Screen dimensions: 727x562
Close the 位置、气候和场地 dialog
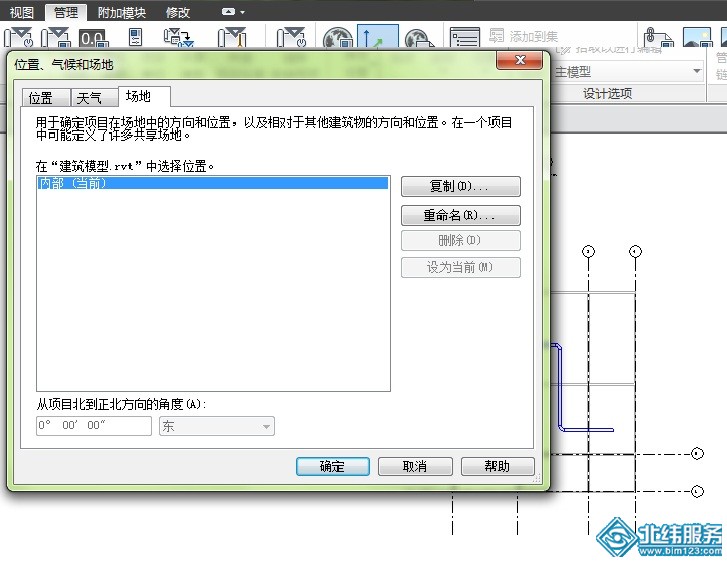point(519,60)
